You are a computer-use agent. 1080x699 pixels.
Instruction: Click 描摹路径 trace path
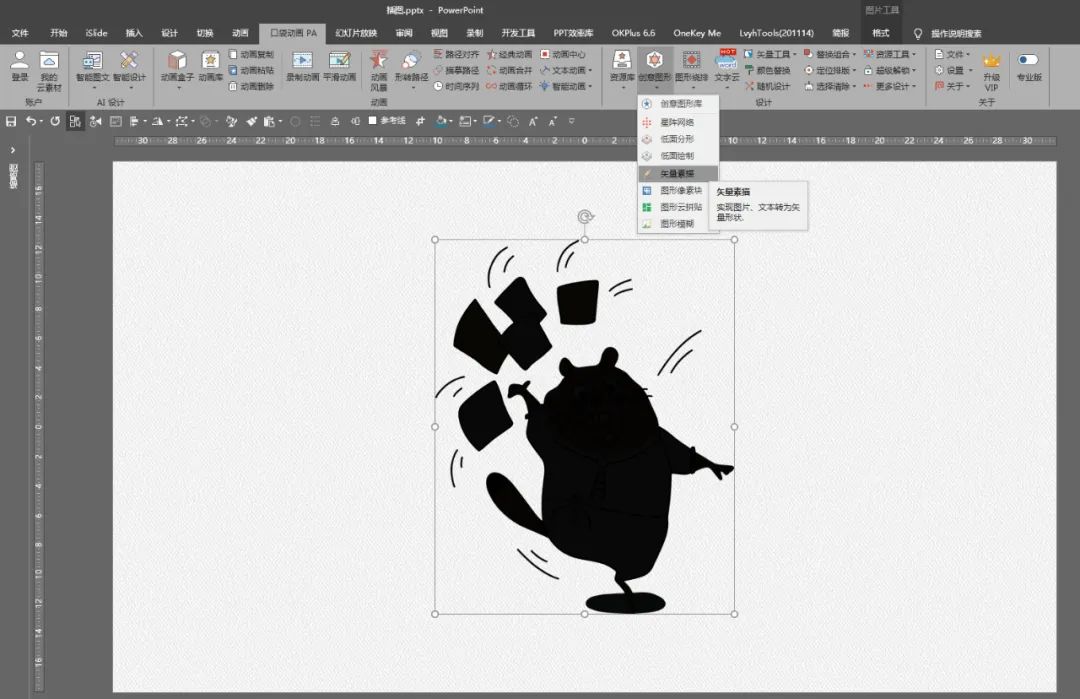[x=456, y=70]
